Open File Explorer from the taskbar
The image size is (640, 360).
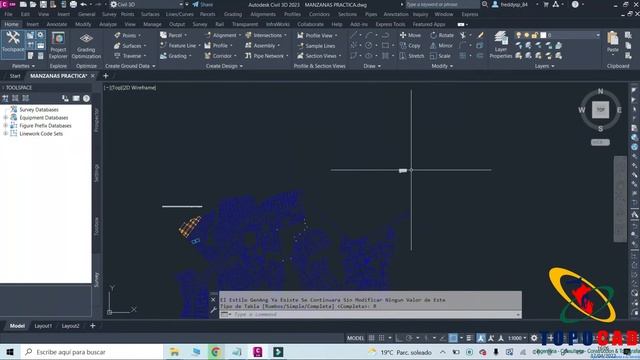[174, 352]
